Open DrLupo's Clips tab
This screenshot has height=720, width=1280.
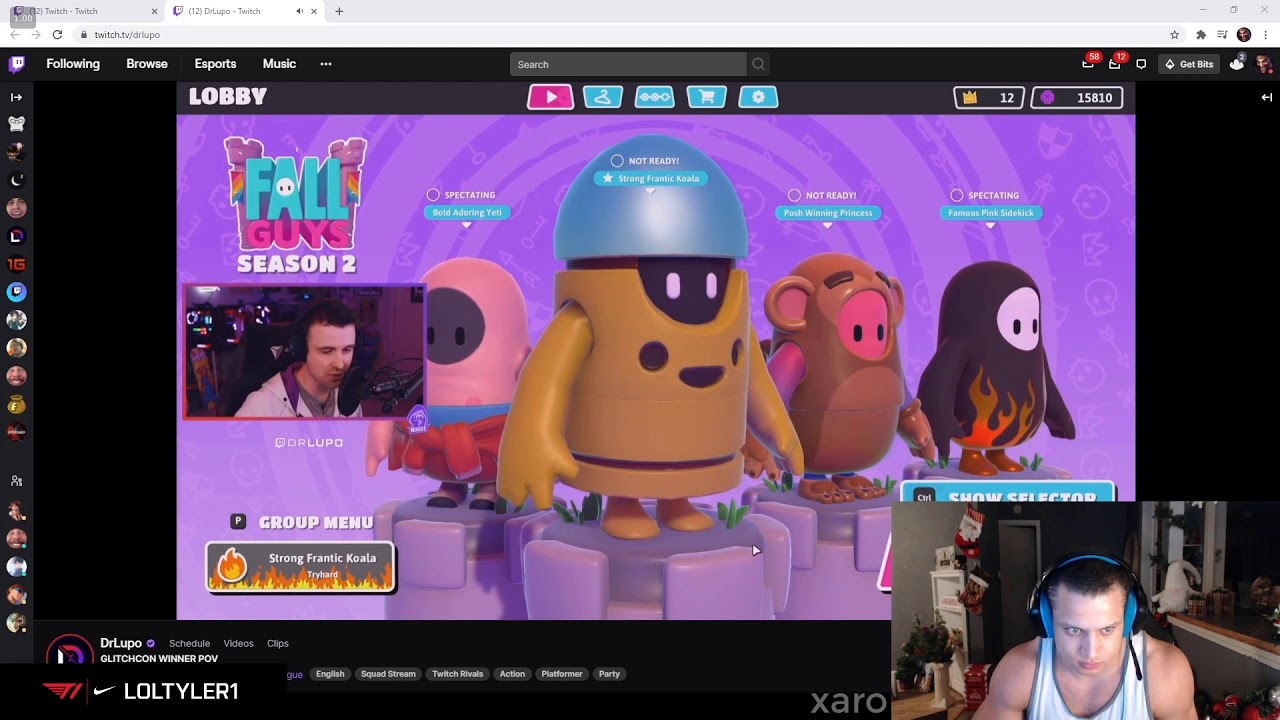[278, 643]
